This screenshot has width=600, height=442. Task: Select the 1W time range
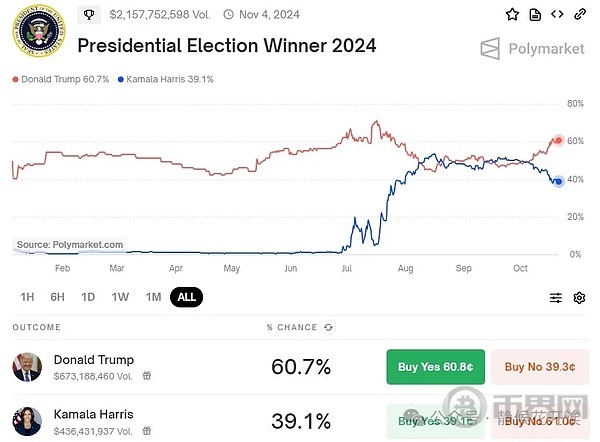click(120, 297)
